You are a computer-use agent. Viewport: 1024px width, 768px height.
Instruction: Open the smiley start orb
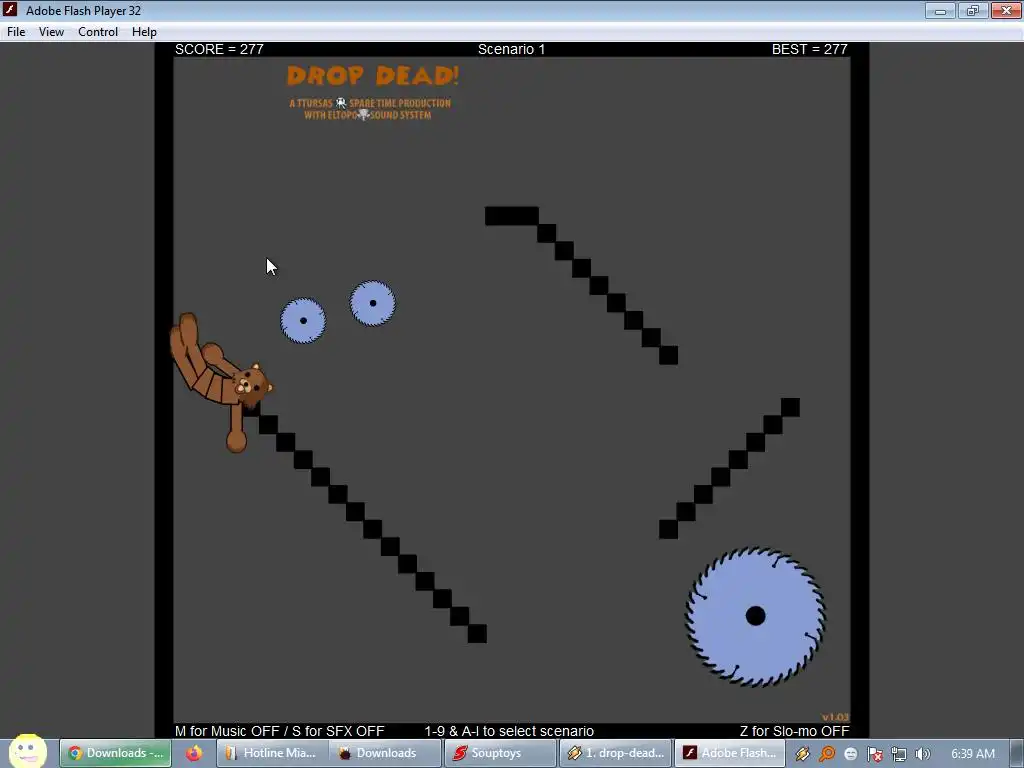click(27, 752)
